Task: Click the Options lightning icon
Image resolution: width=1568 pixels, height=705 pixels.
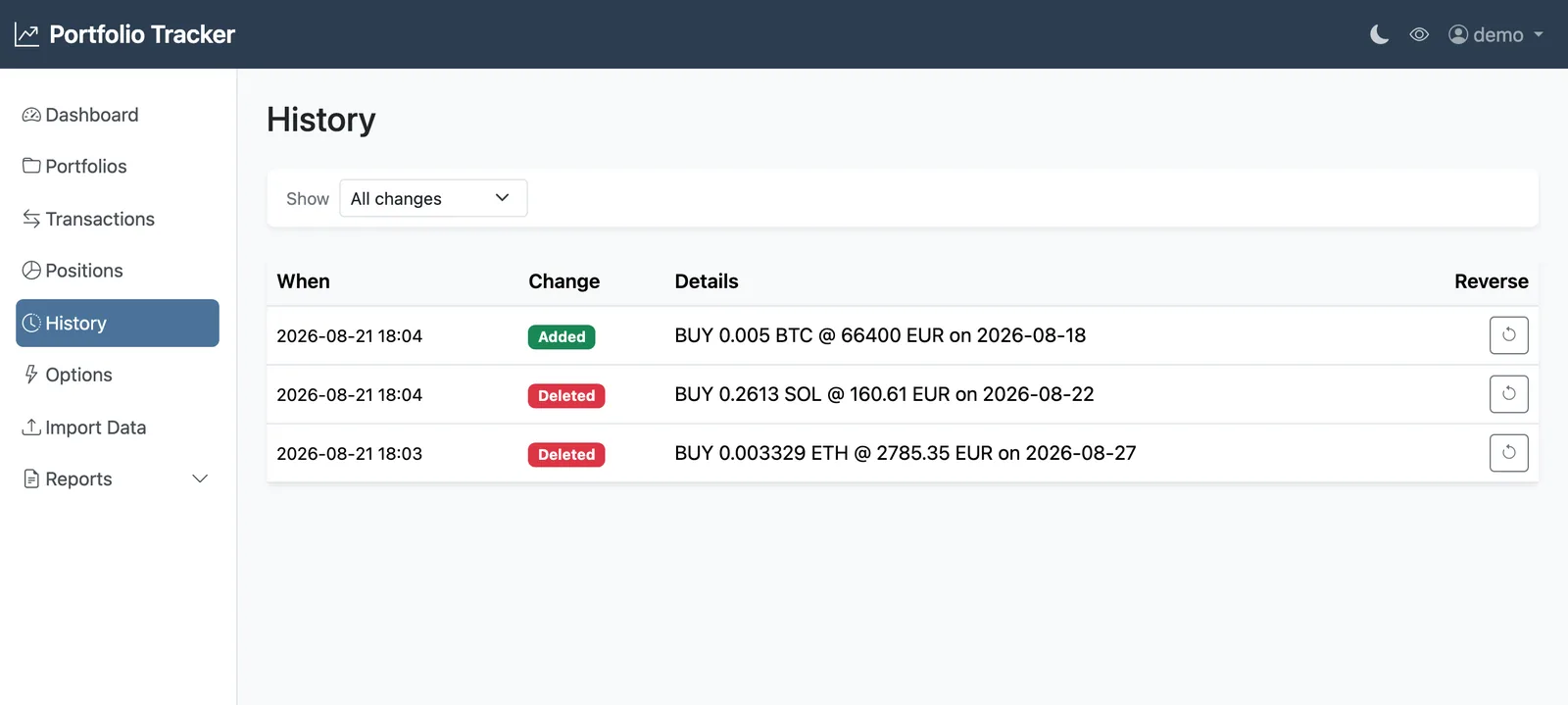Action: (31, 374)
